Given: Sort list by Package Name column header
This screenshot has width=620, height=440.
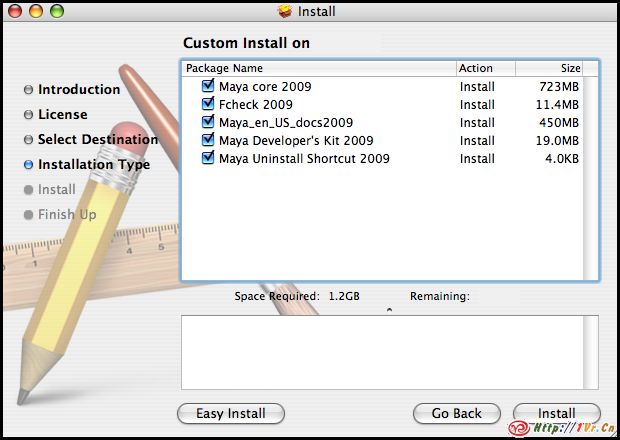Looking at the screenshot, I should point(317,69).
